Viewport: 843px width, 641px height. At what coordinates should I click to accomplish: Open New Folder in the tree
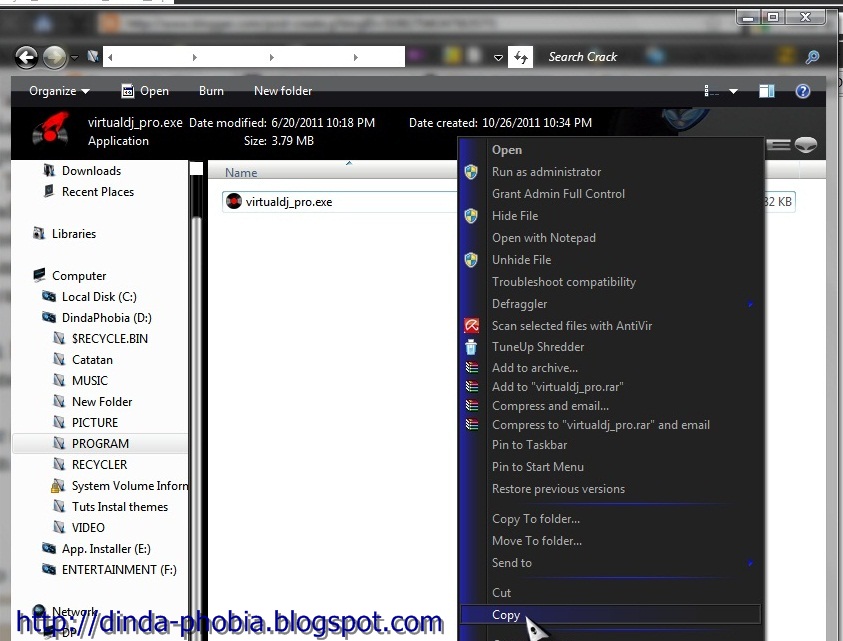92,402
